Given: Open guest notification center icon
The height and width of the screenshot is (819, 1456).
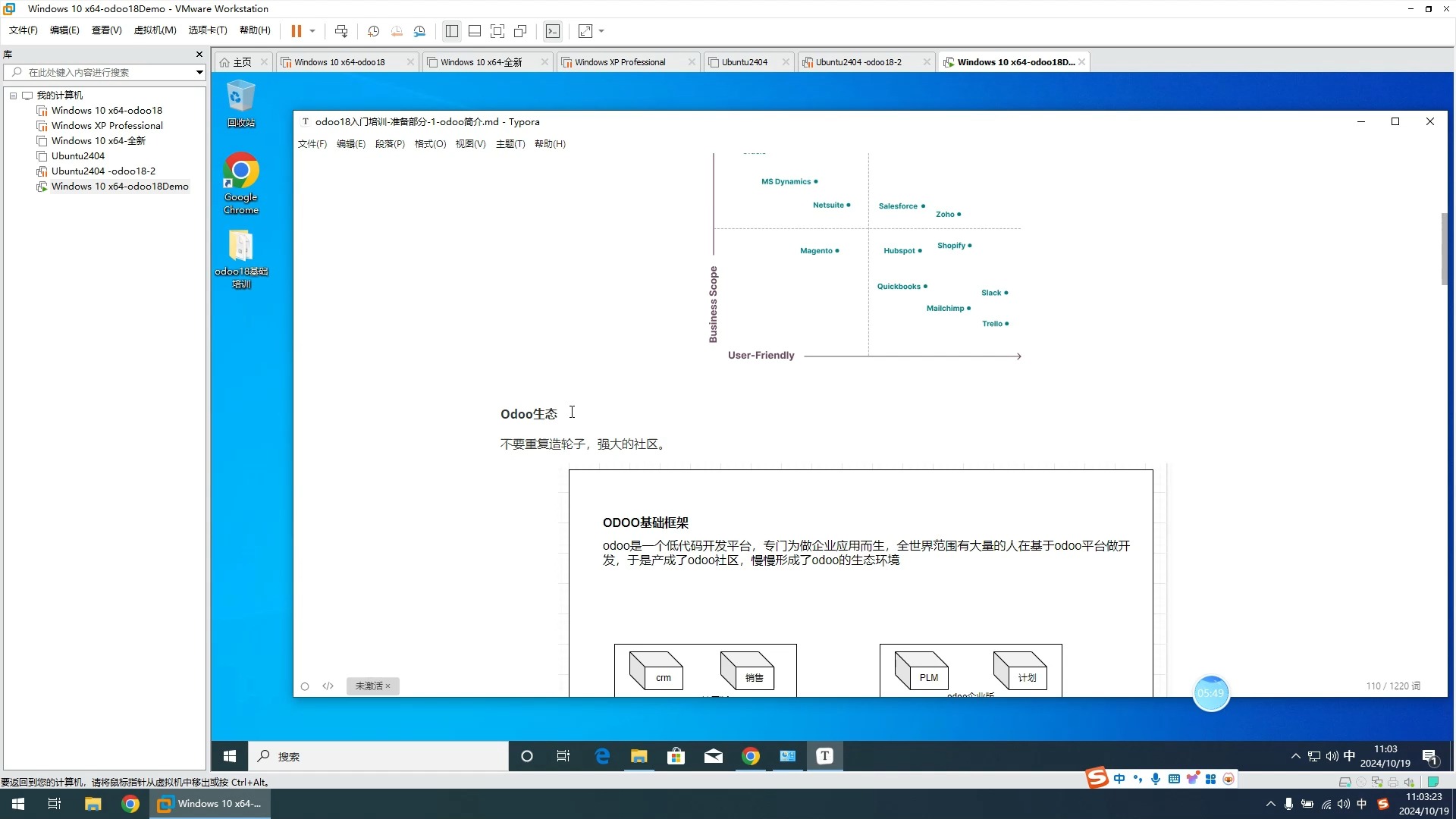Looking at the screenshot, I should tap(1430, 757).
